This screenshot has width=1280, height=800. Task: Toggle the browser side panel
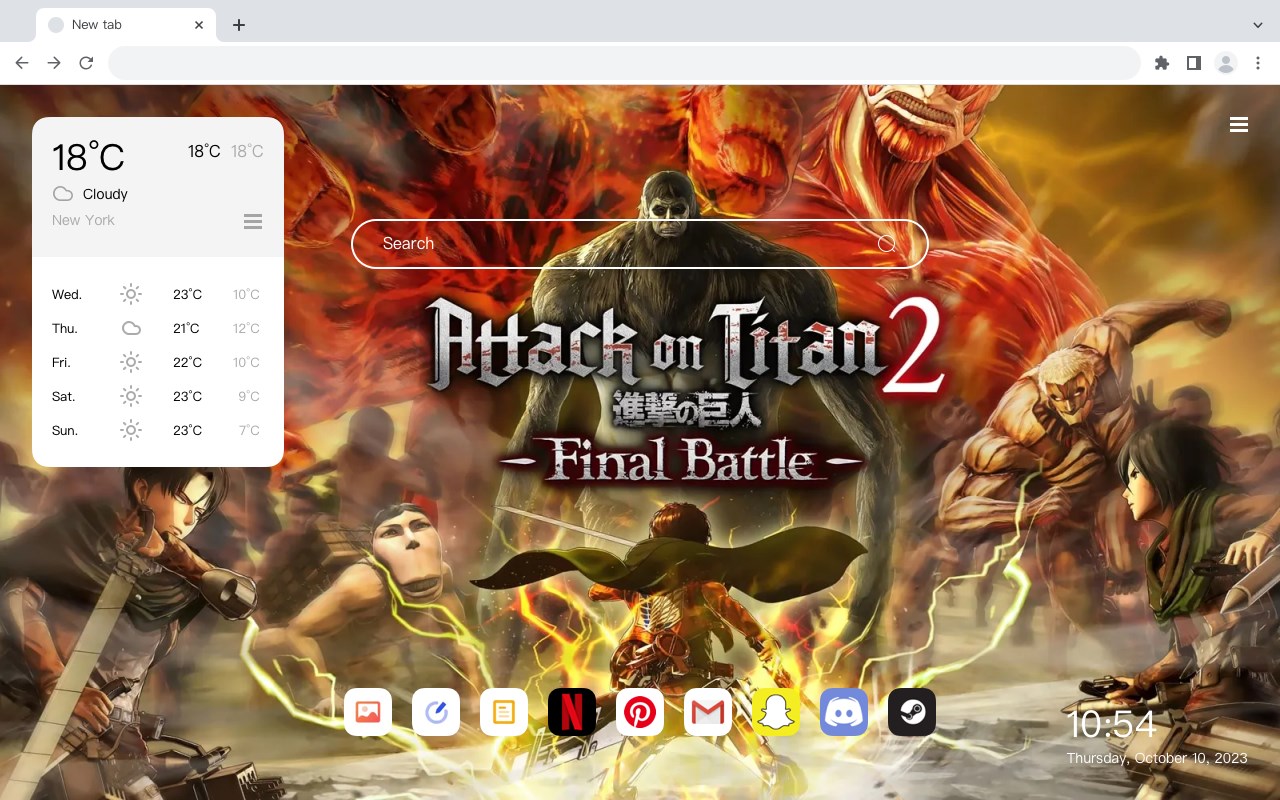1193,63
